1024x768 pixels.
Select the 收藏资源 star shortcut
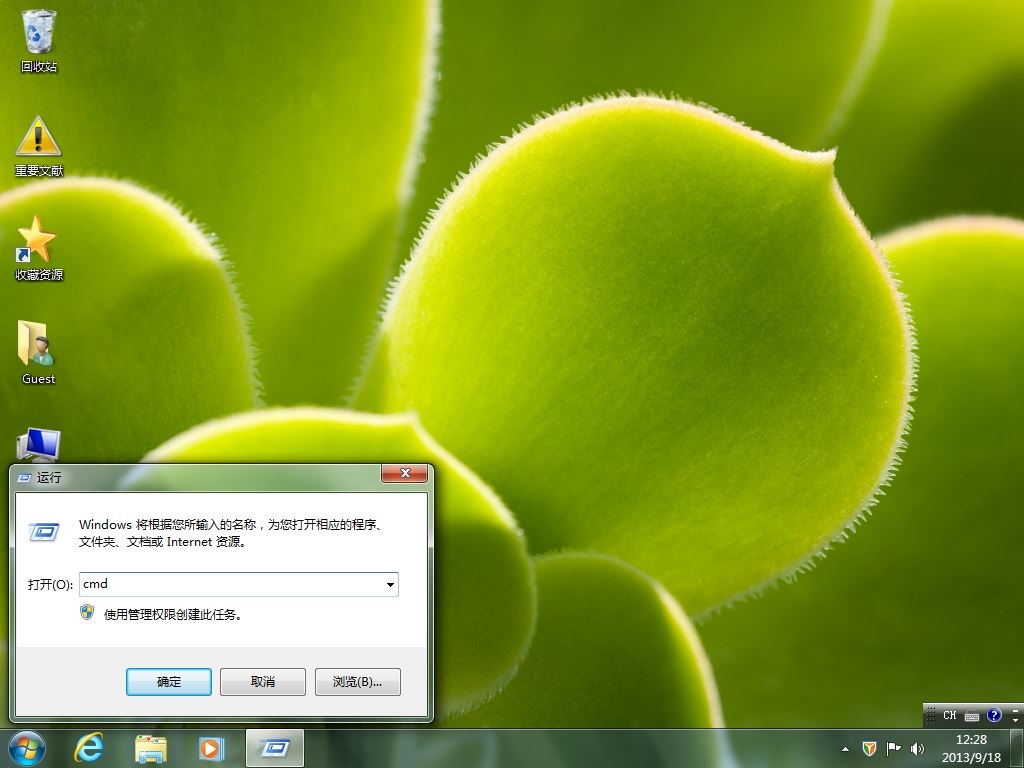(x=39, y=249)
